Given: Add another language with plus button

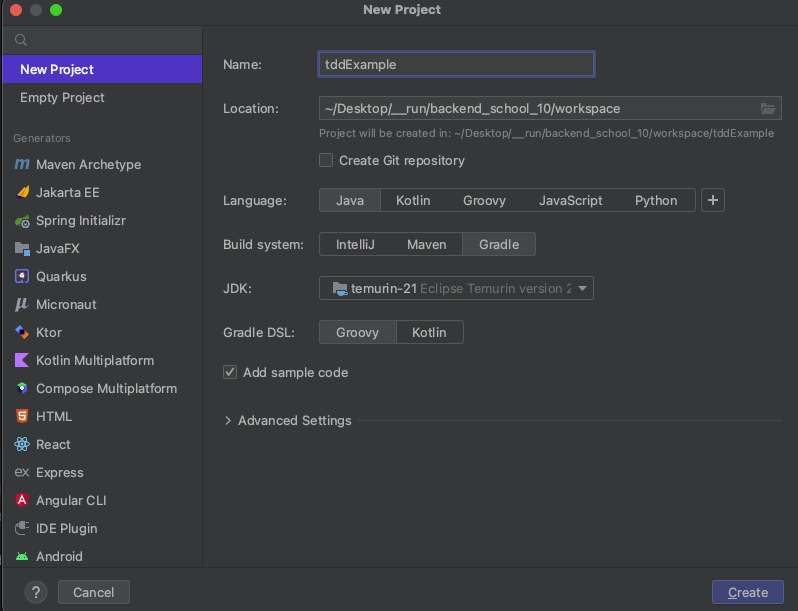Looking at the screenshot, I should pos(712,200).
